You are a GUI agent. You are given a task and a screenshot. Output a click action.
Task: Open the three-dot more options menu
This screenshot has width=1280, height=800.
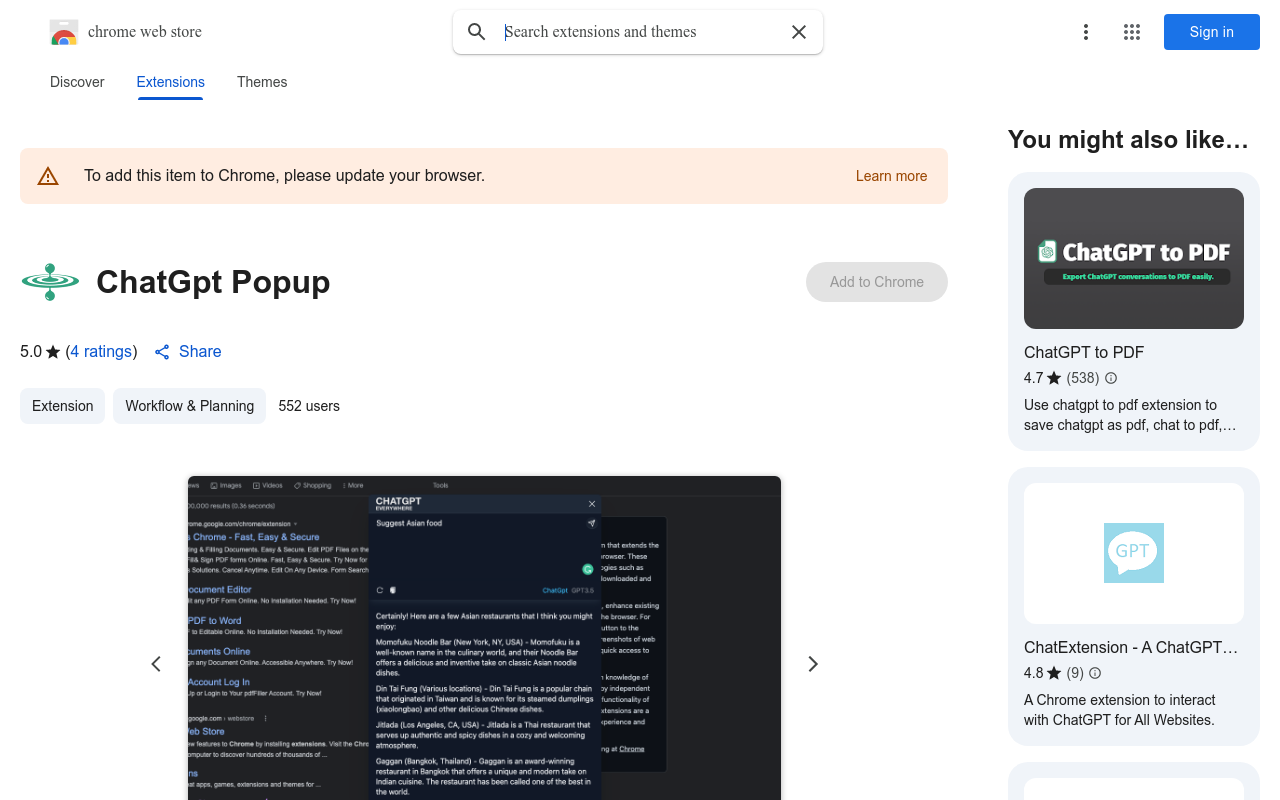tap(1086, 32)
